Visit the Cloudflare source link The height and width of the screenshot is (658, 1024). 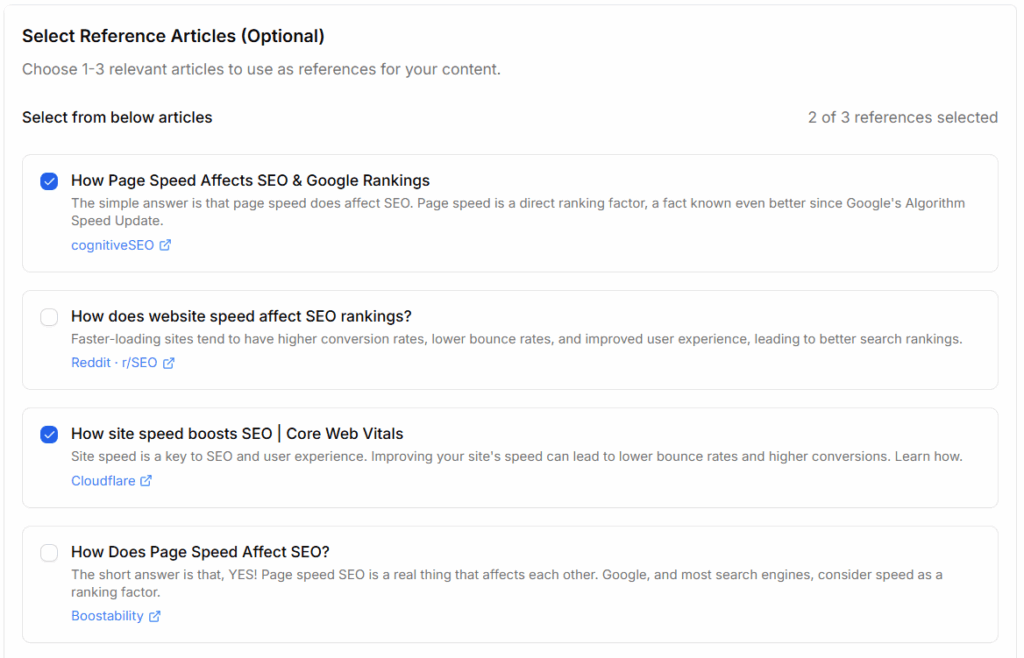(101, 480)
